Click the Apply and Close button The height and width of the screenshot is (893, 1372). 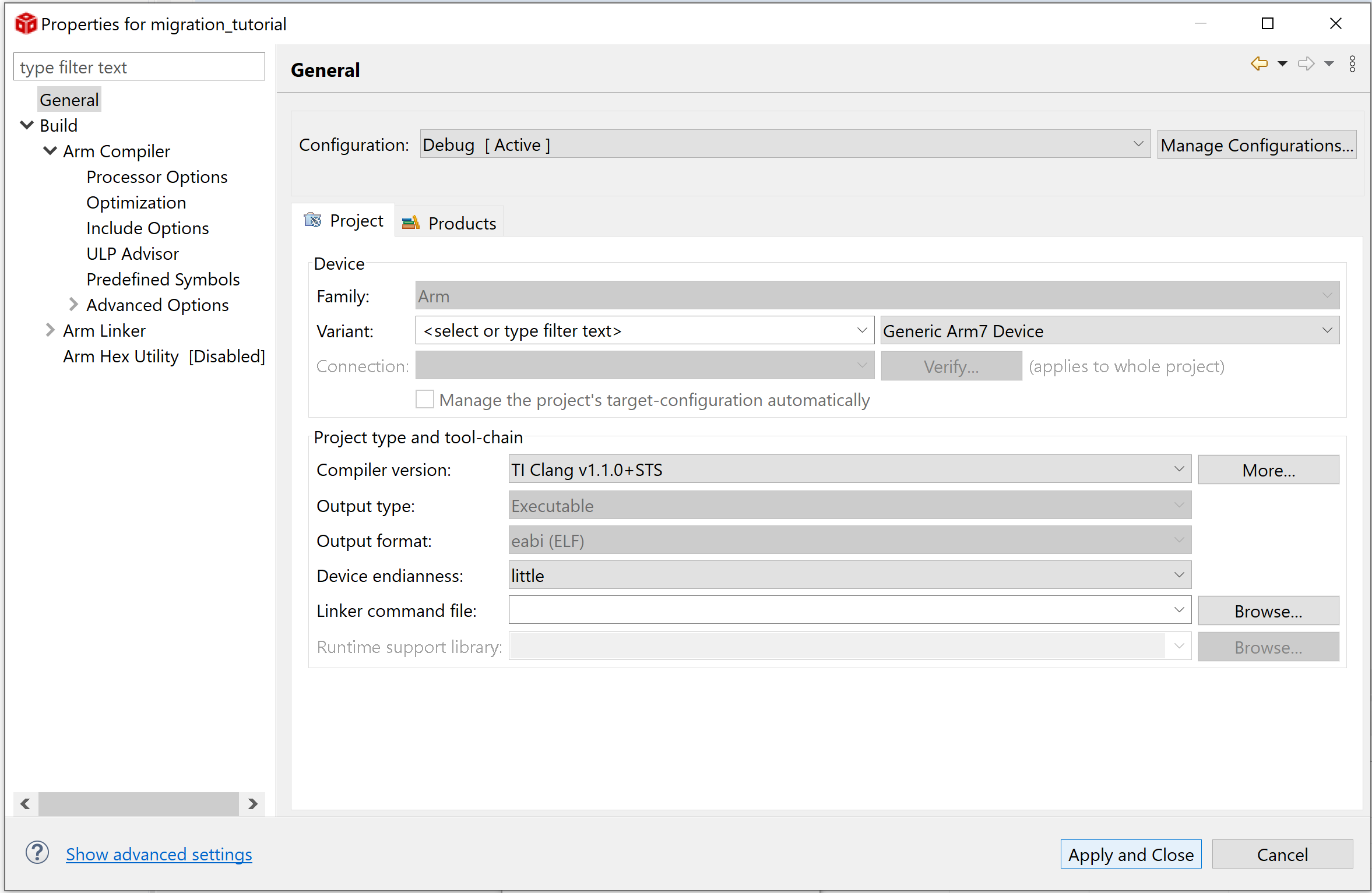[1131, 854]
